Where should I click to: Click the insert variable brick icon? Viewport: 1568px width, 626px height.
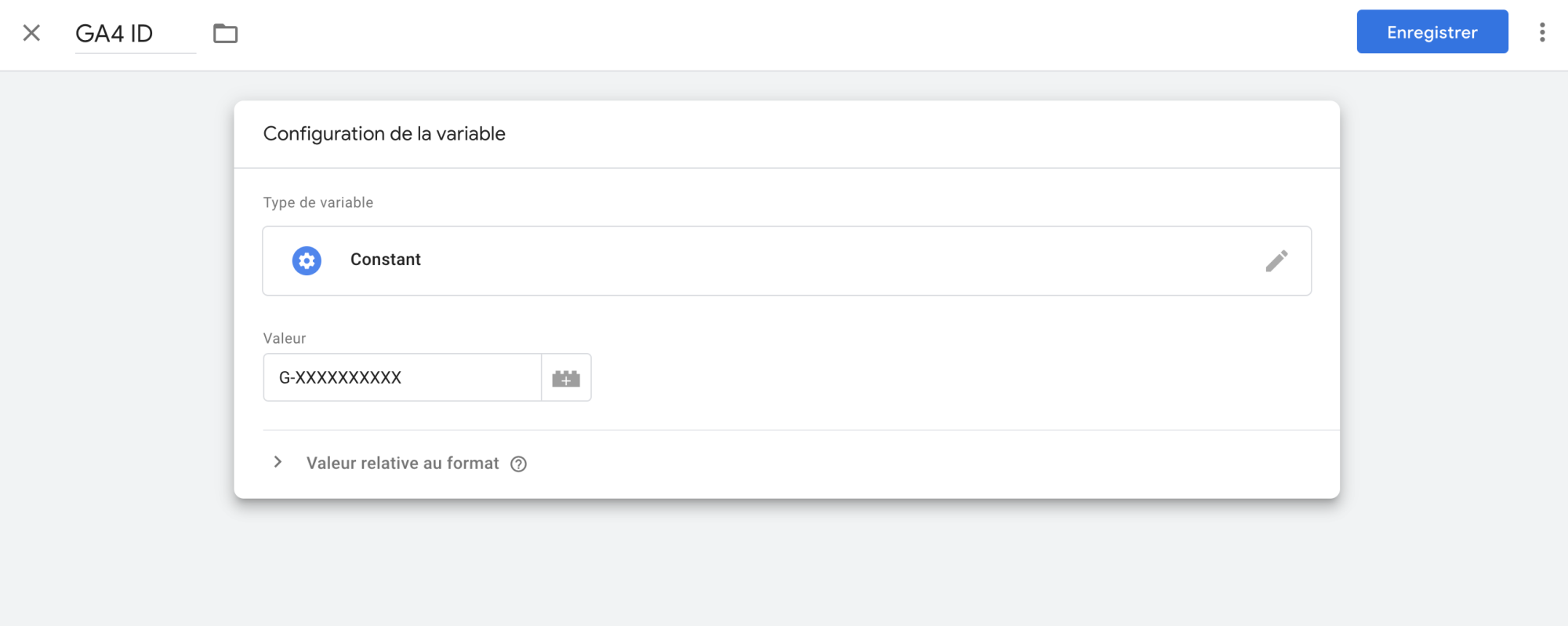(566, 378)
